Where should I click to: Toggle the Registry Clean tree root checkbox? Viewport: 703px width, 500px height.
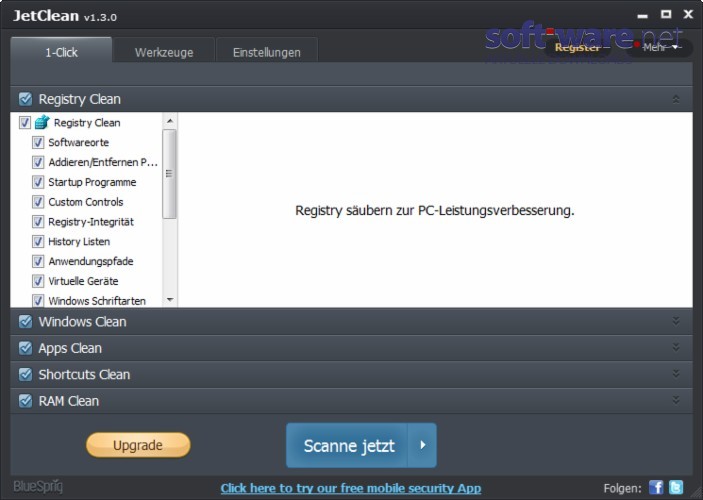(25, 122)
